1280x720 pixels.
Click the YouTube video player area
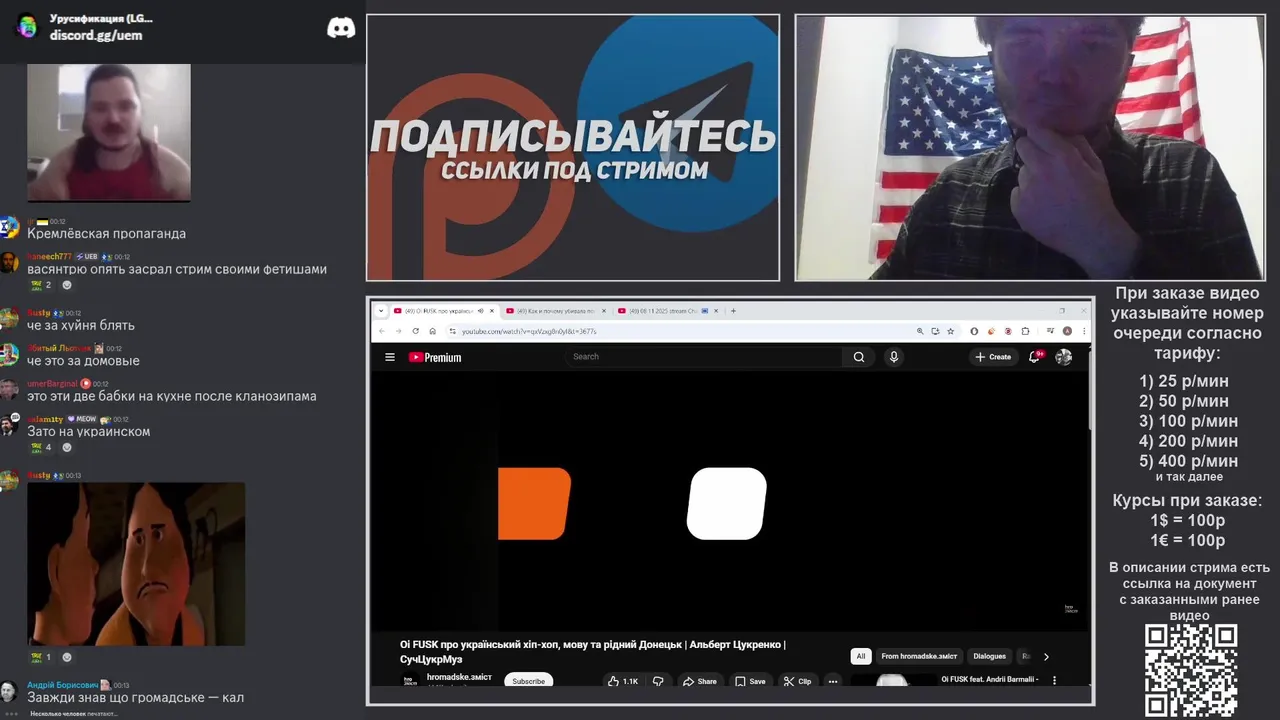click(x=730, y=500)
